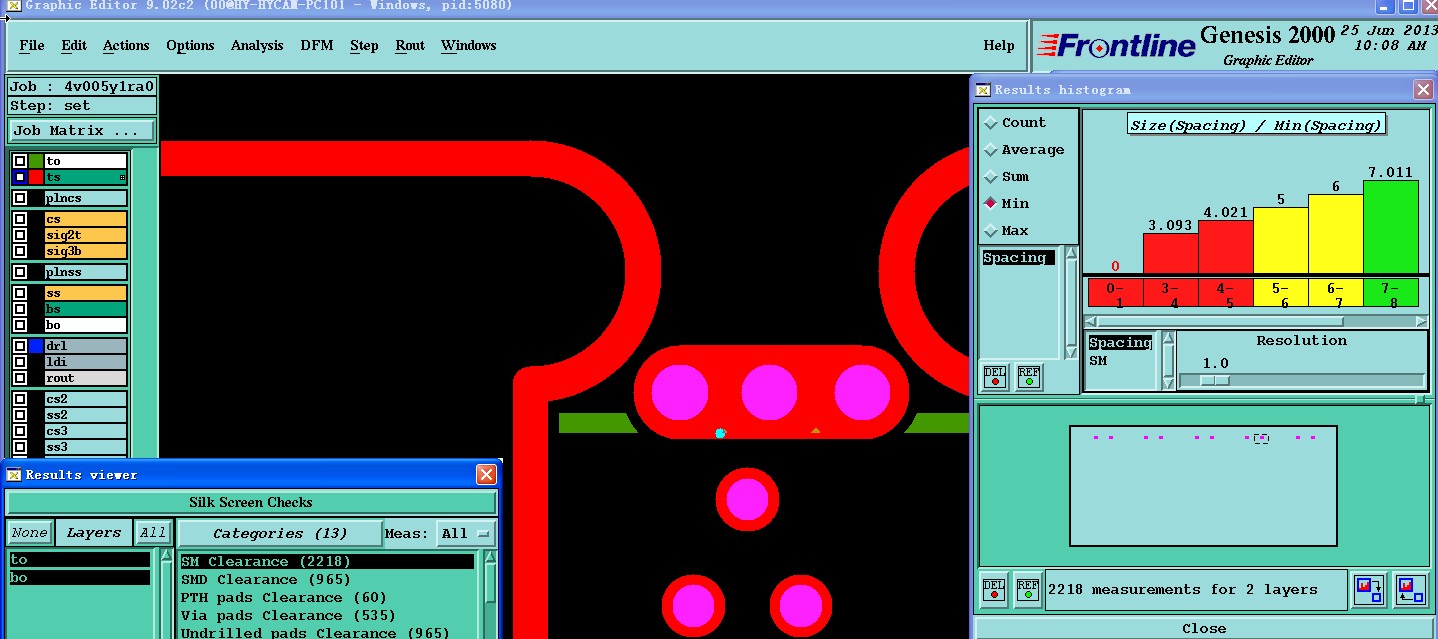Click histogram-to-layer icon with down arrow
The height and width of the screenshot is (639, 1438).
click(1368, 590)
